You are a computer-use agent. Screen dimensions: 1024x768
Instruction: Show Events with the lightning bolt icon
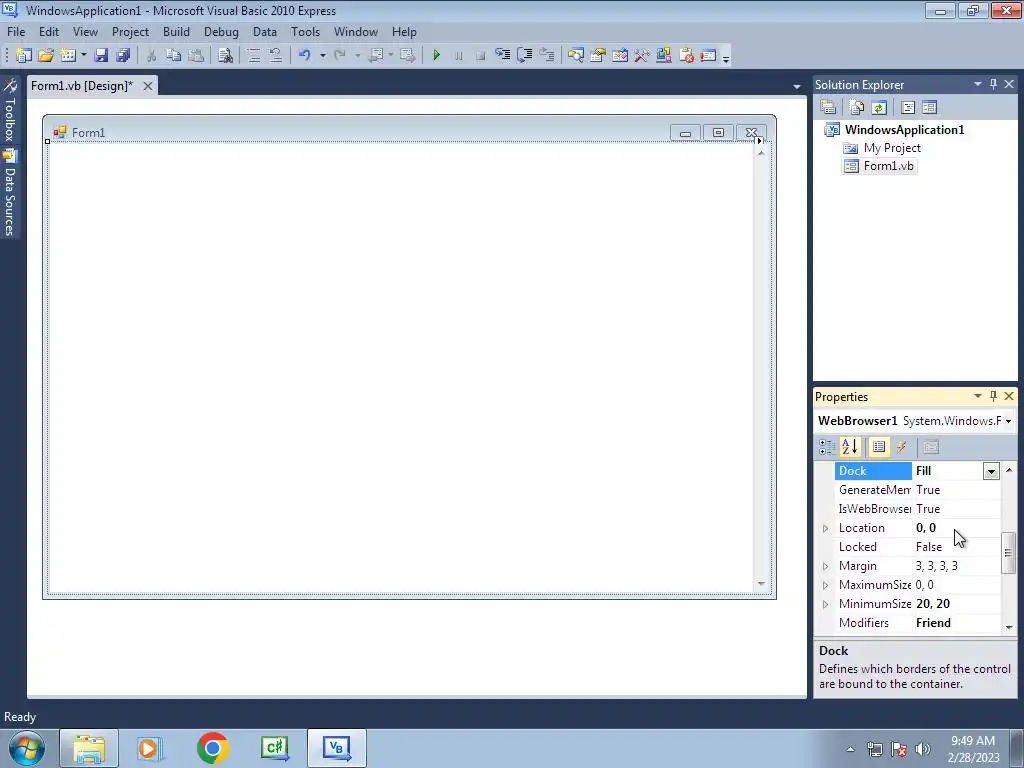coord(902,447)
